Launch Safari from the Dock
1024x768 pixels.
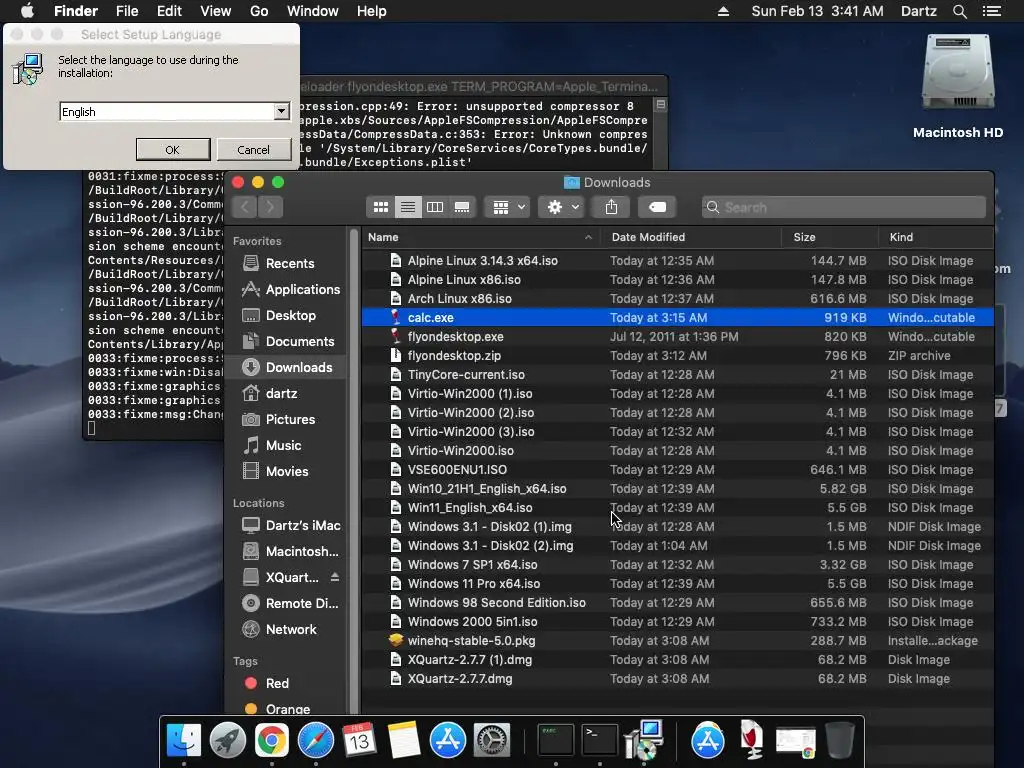[x=315, y=741]
